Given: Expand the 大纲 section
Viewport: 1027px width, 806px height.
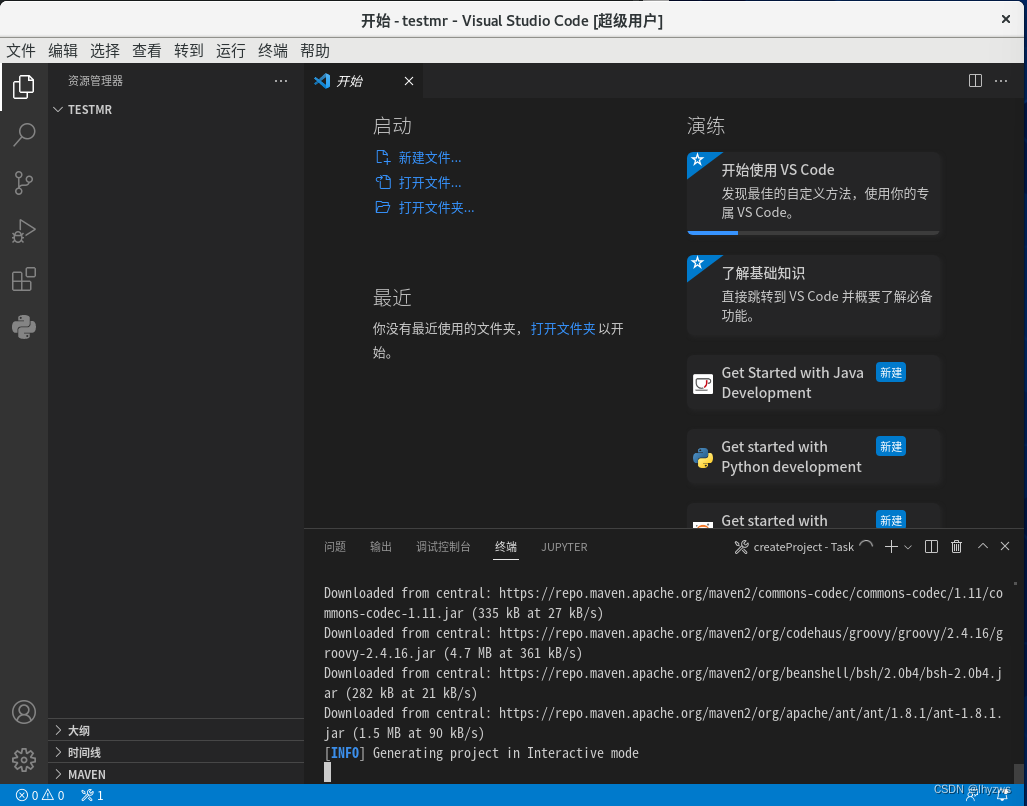Looking at the screenshot, I should tap(176, 730).
